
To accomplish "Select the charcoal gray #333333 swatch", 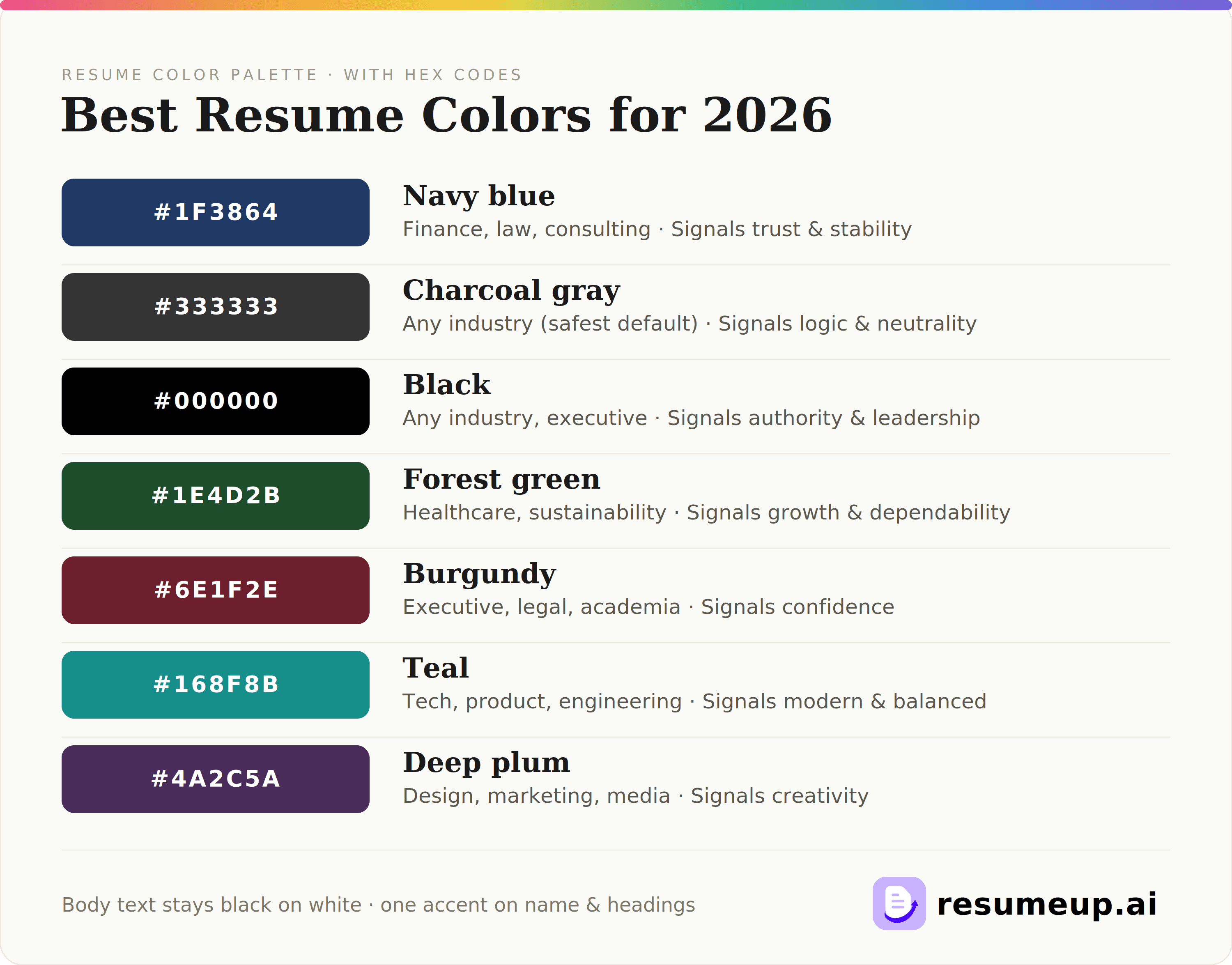I will pyautogui.click(x=215, y=307).
